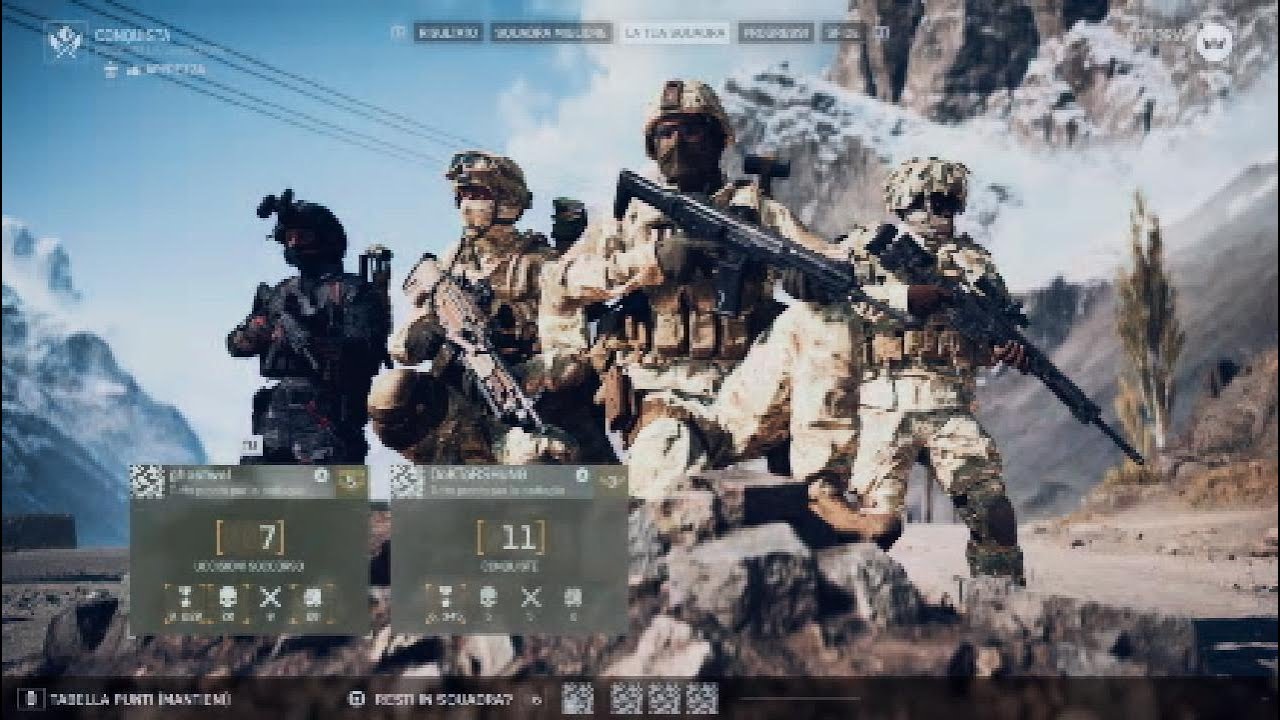
Task: Click the second squad member's avatar
Action: click(407, 481)
